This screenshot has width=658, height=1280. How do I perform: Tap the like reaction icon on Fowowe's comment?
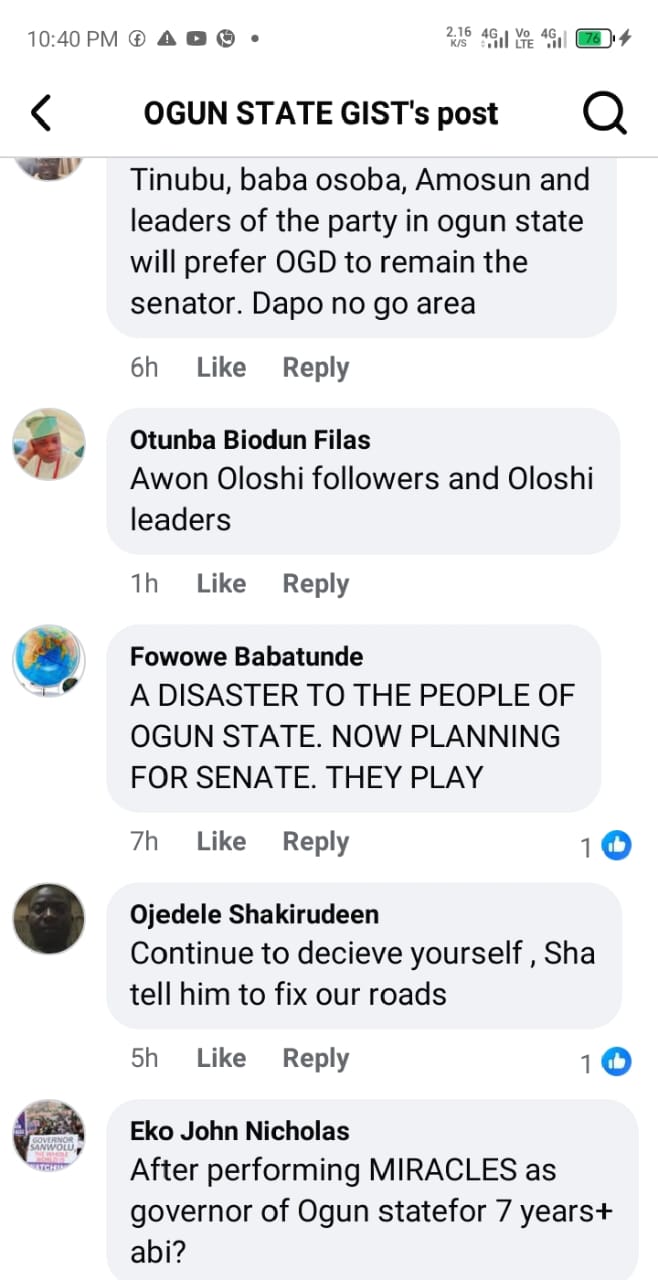617,846
